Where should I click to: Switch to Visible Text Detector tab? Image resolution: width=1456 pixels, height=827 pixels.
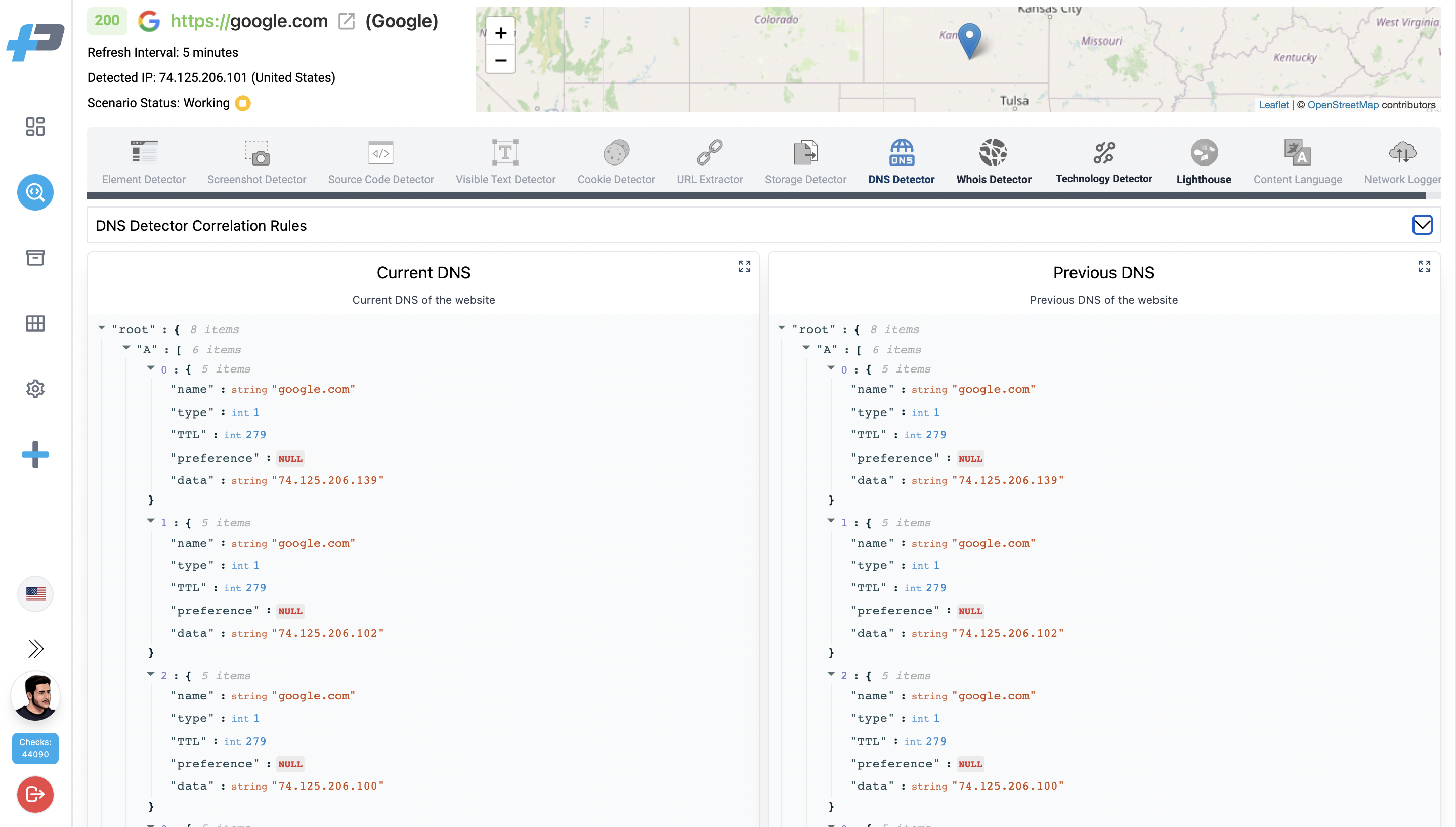[x=505, y=162]
